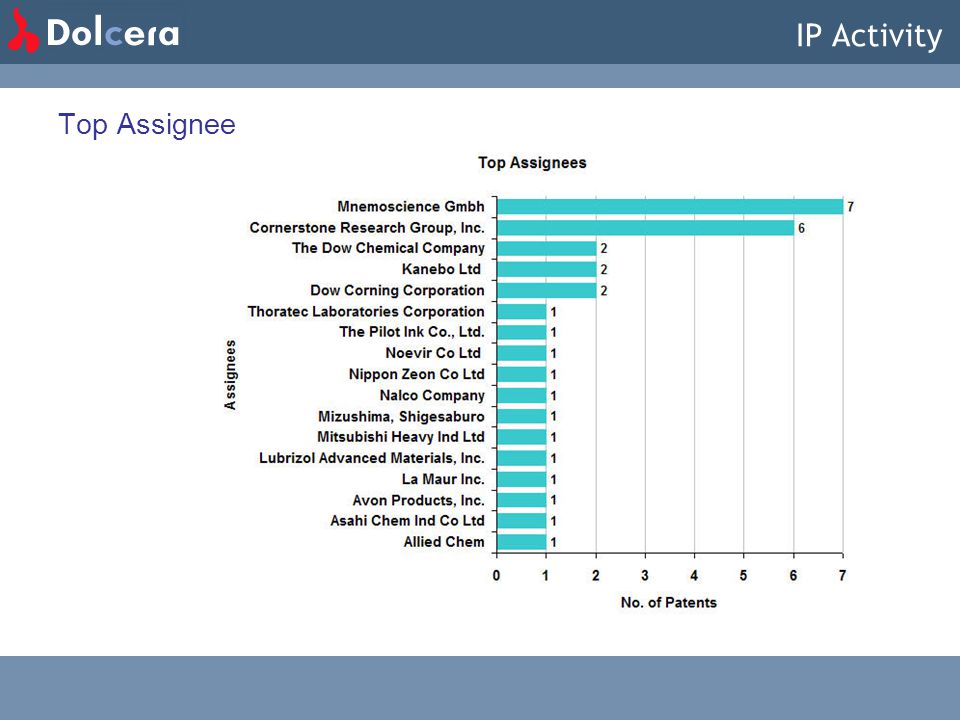Select the 'Mnemoscience Gmbh' label

(x=411, y=206)
